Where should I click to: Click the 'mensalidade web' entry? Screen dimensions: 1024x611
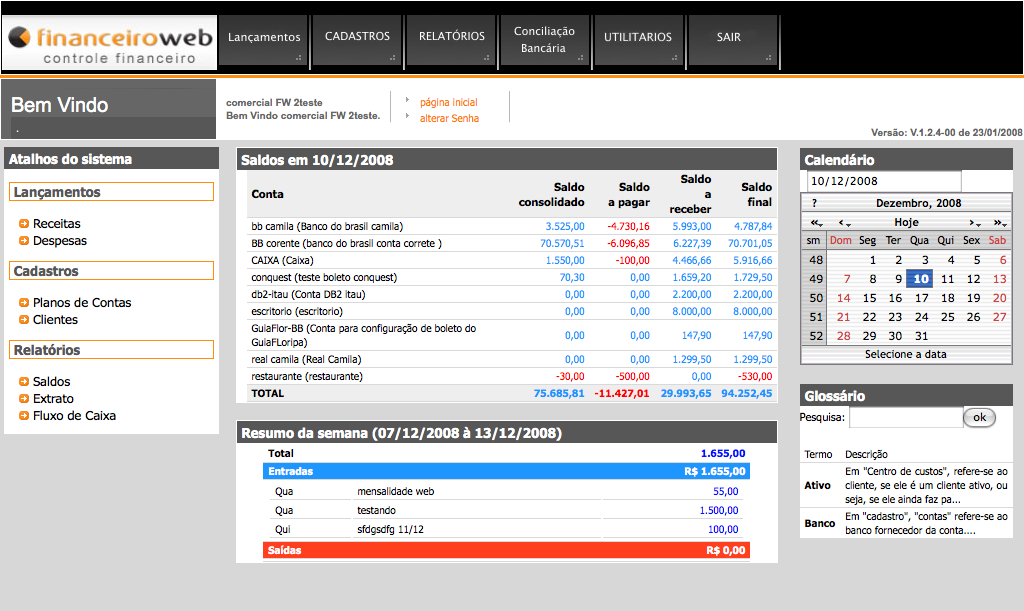click(396, 492)
